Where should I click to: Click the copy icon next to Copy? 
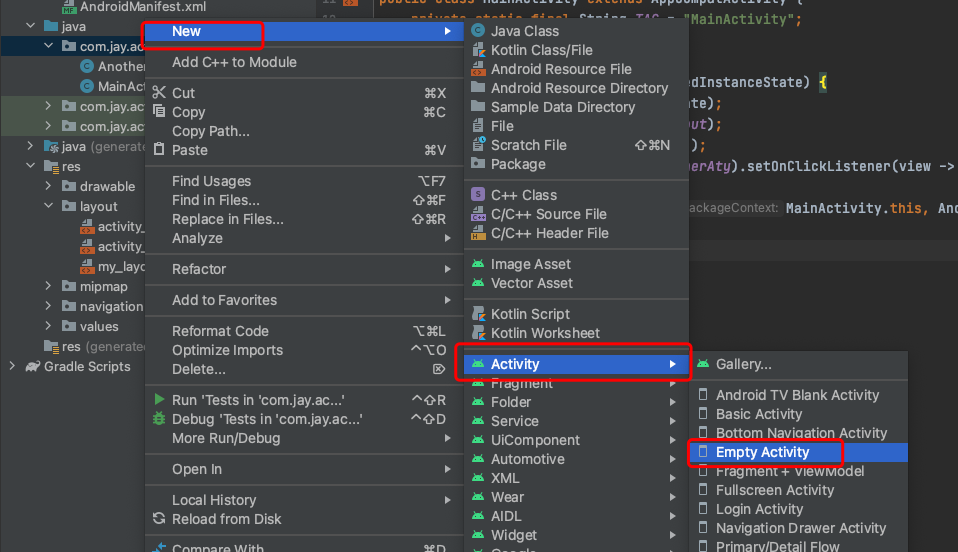(x=159, y=111)
